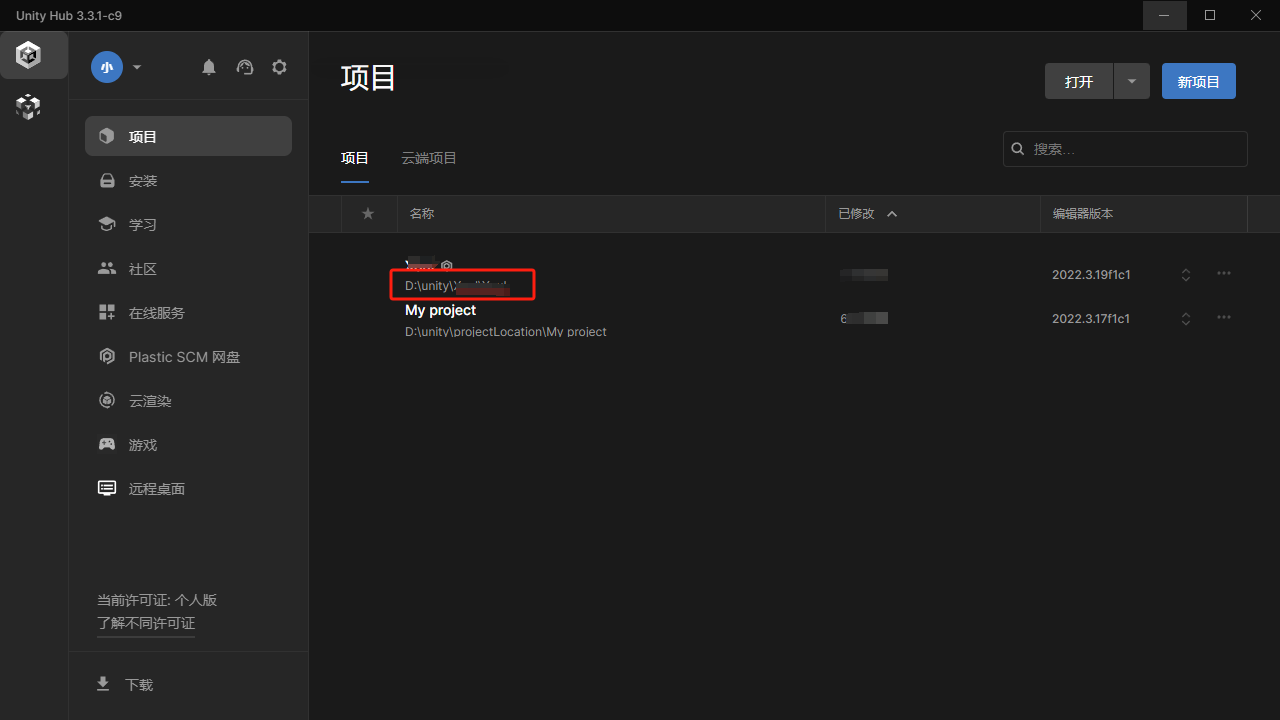This screenshot has width=1280, height=720.
Task: Sort projects by 名称 column
Action: pyautogui.click(x=422, y=214)
